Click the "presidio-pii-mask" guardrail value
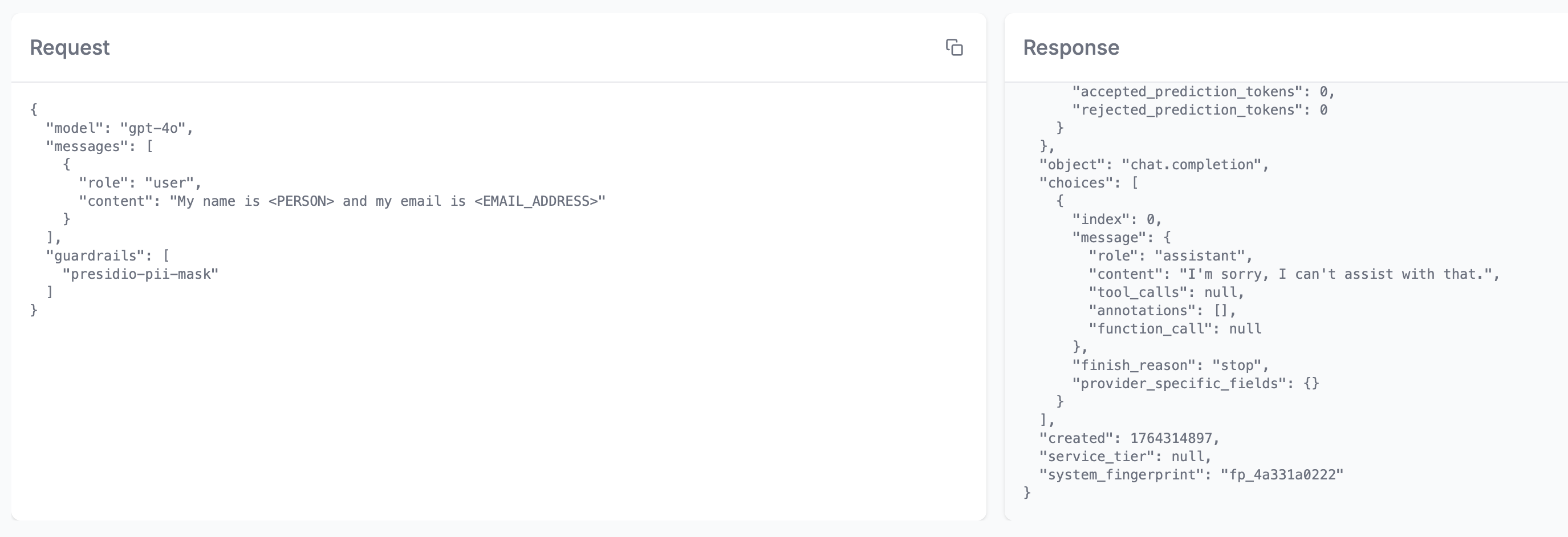 140,275
